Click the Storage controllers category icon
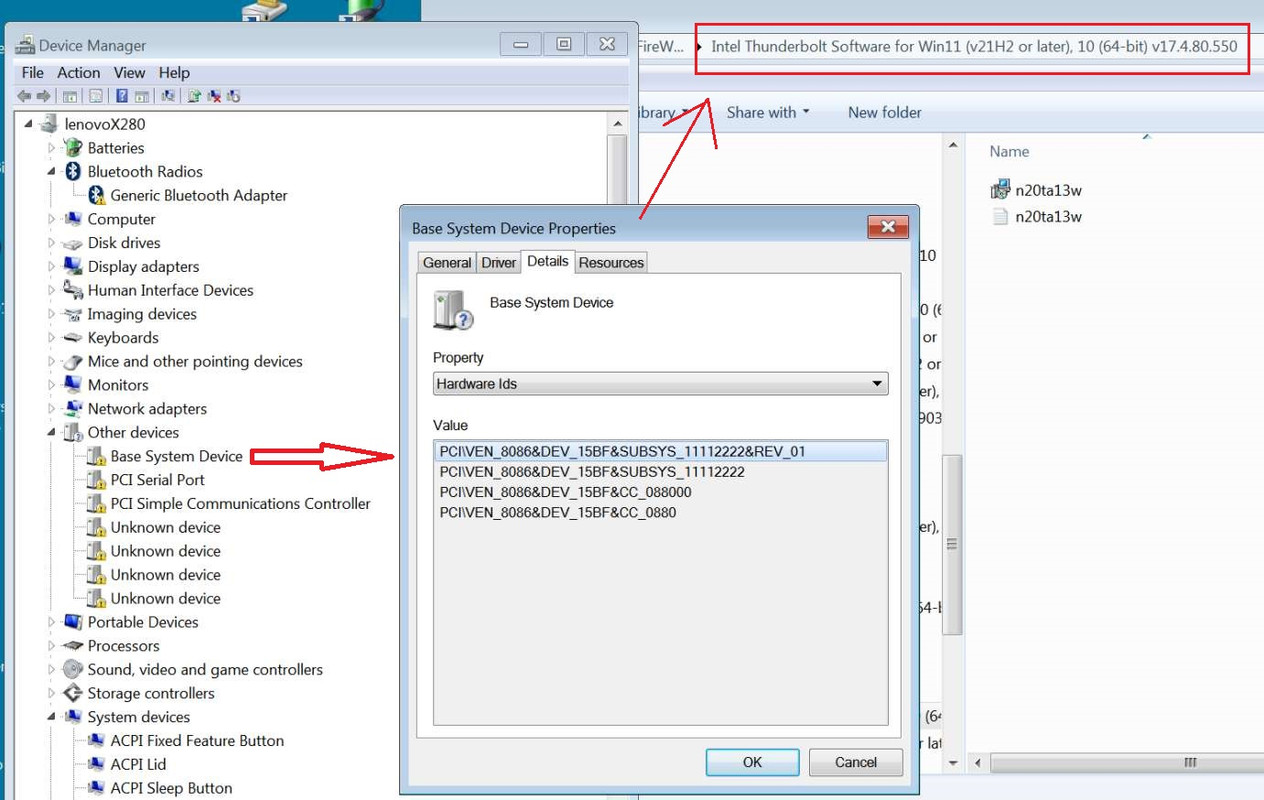Viewport: 1264px width, 800px height. (x=73, y=693)
